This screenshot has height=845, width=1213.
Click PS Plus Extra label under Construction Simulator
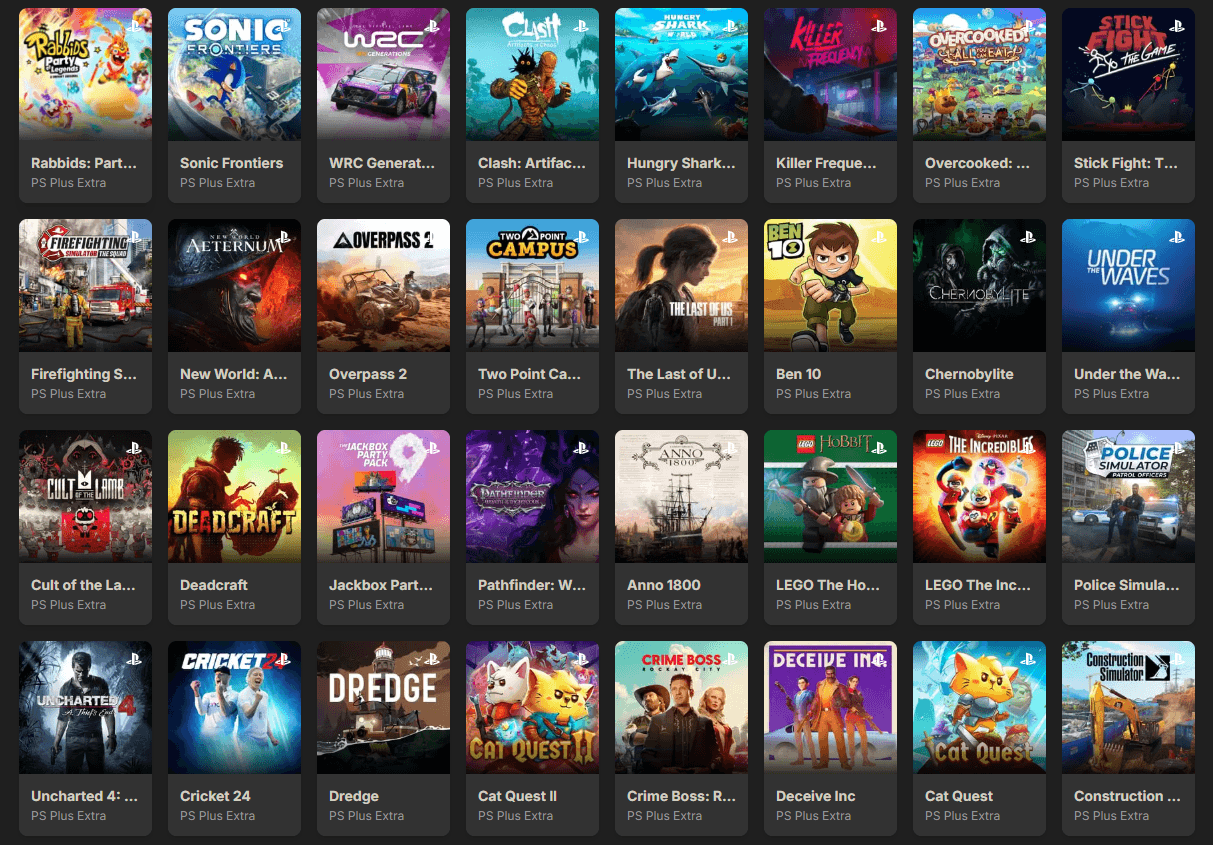1111,816
